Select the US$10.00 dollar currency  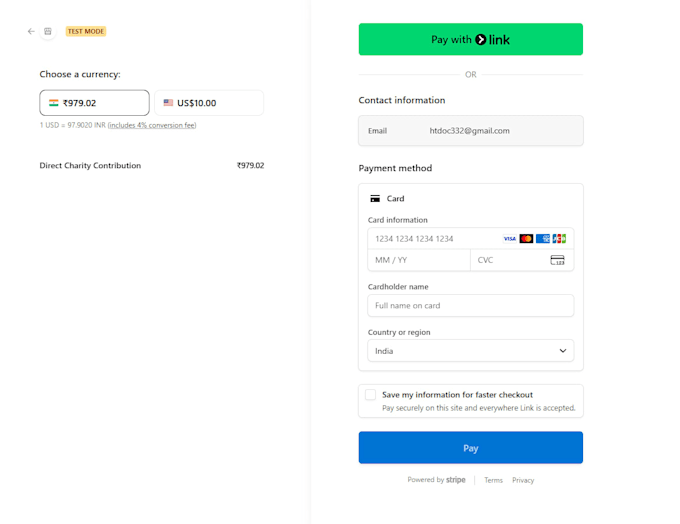tap(209, 103)
